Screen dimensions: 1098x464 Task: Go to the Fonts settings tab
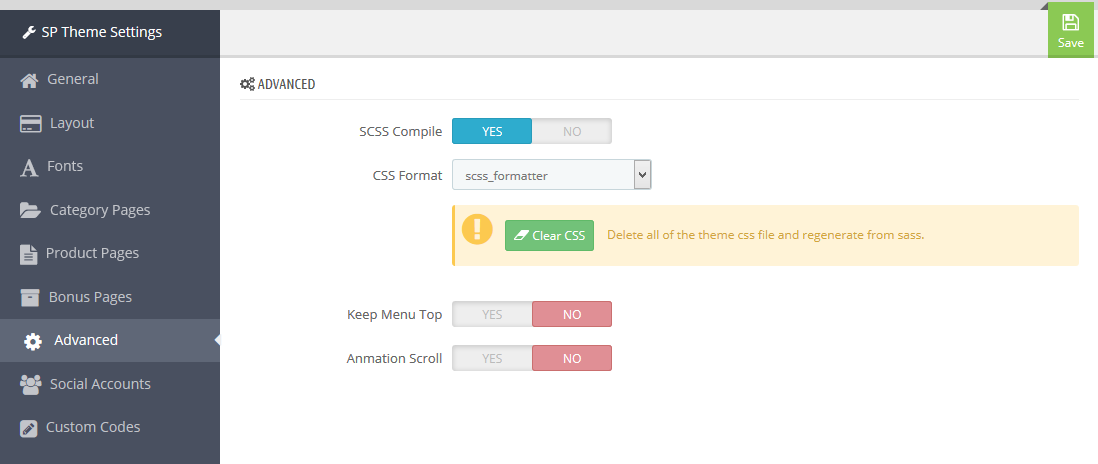(65, 166)
